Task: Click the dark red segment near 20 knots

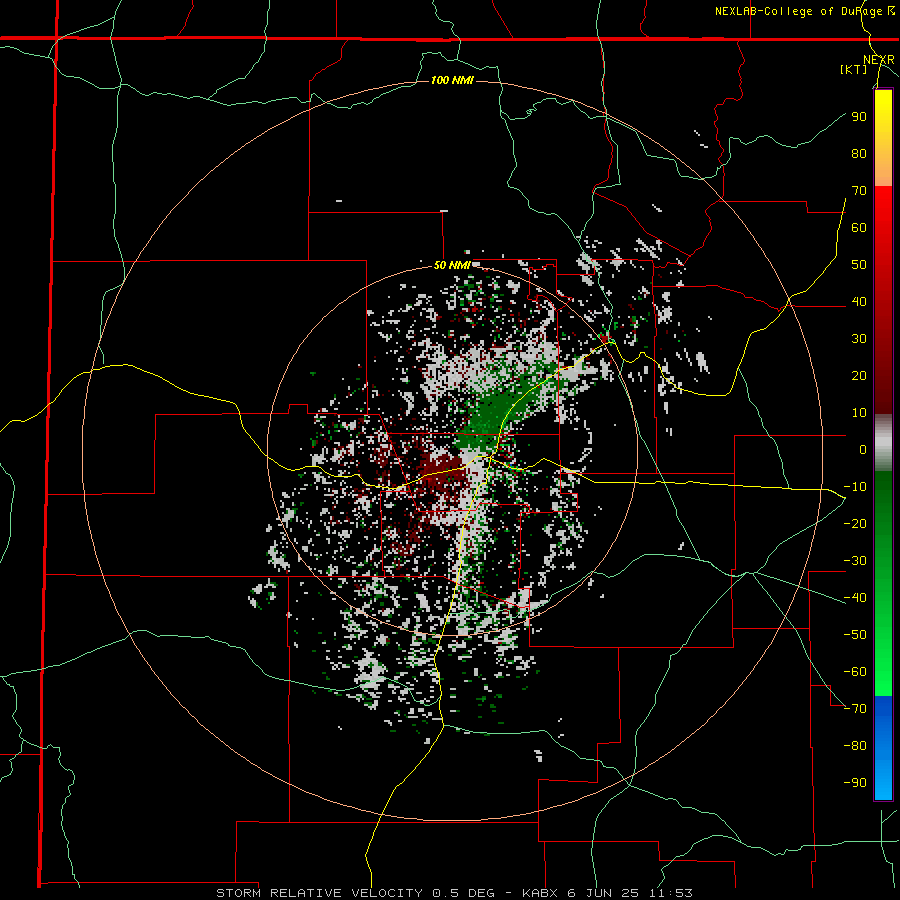Action: coord(883,376)
